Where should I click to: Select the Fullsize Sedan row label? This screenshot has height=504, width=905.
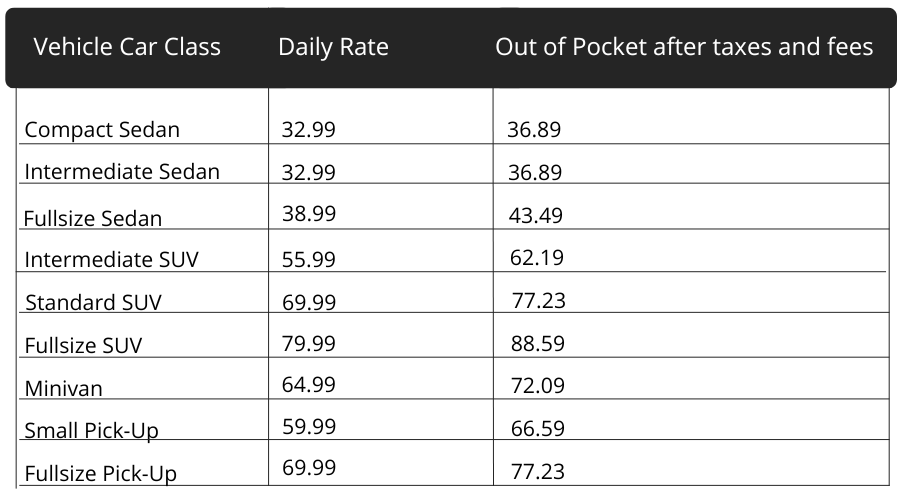tap(93, 218)
